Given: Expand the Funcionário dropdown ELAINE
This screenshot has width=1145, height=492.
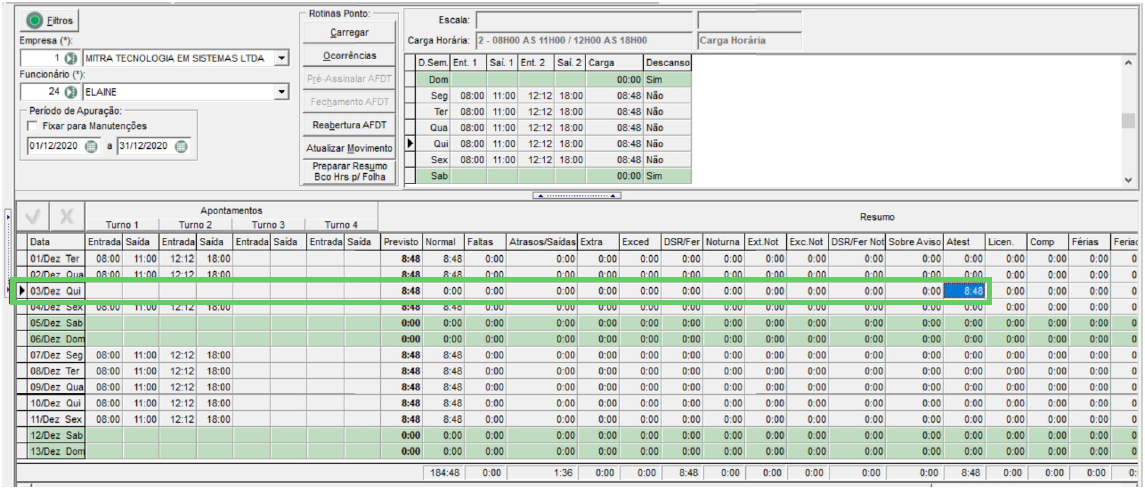Looking at the screenshot, I should pyautogui.click(x=283, y=92).
